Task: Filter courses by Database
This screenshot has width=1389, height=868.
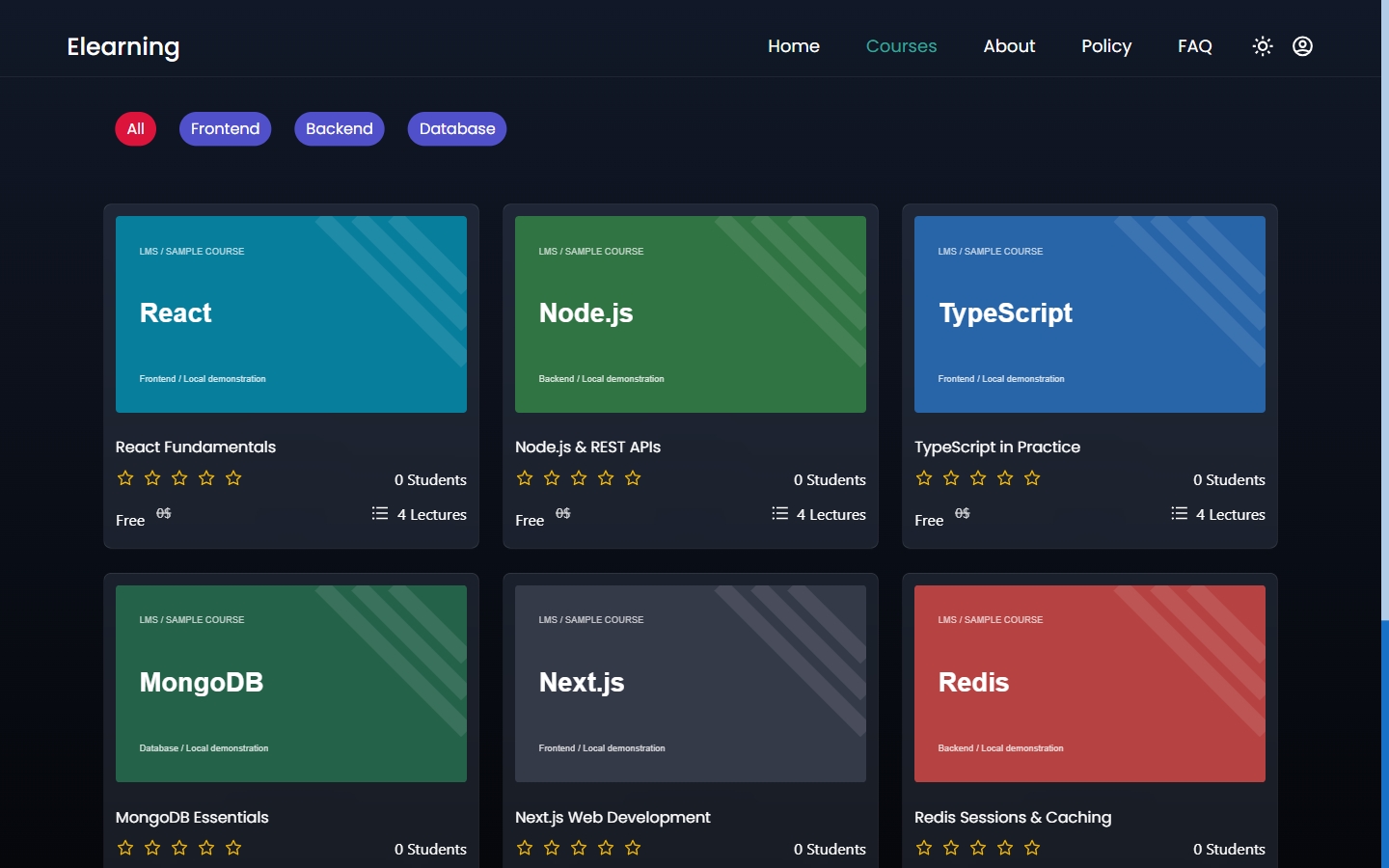Action: pos(457,129)
